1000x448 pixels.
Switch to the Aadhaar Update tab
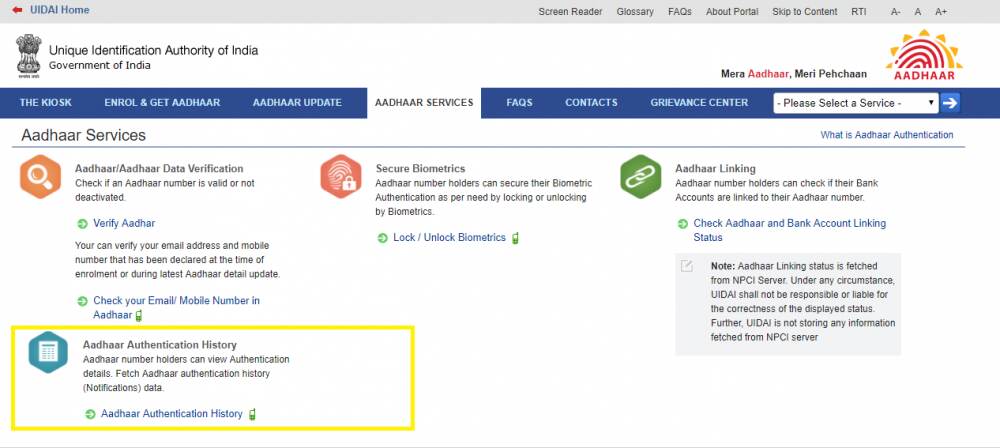click(x=297, y=103)
